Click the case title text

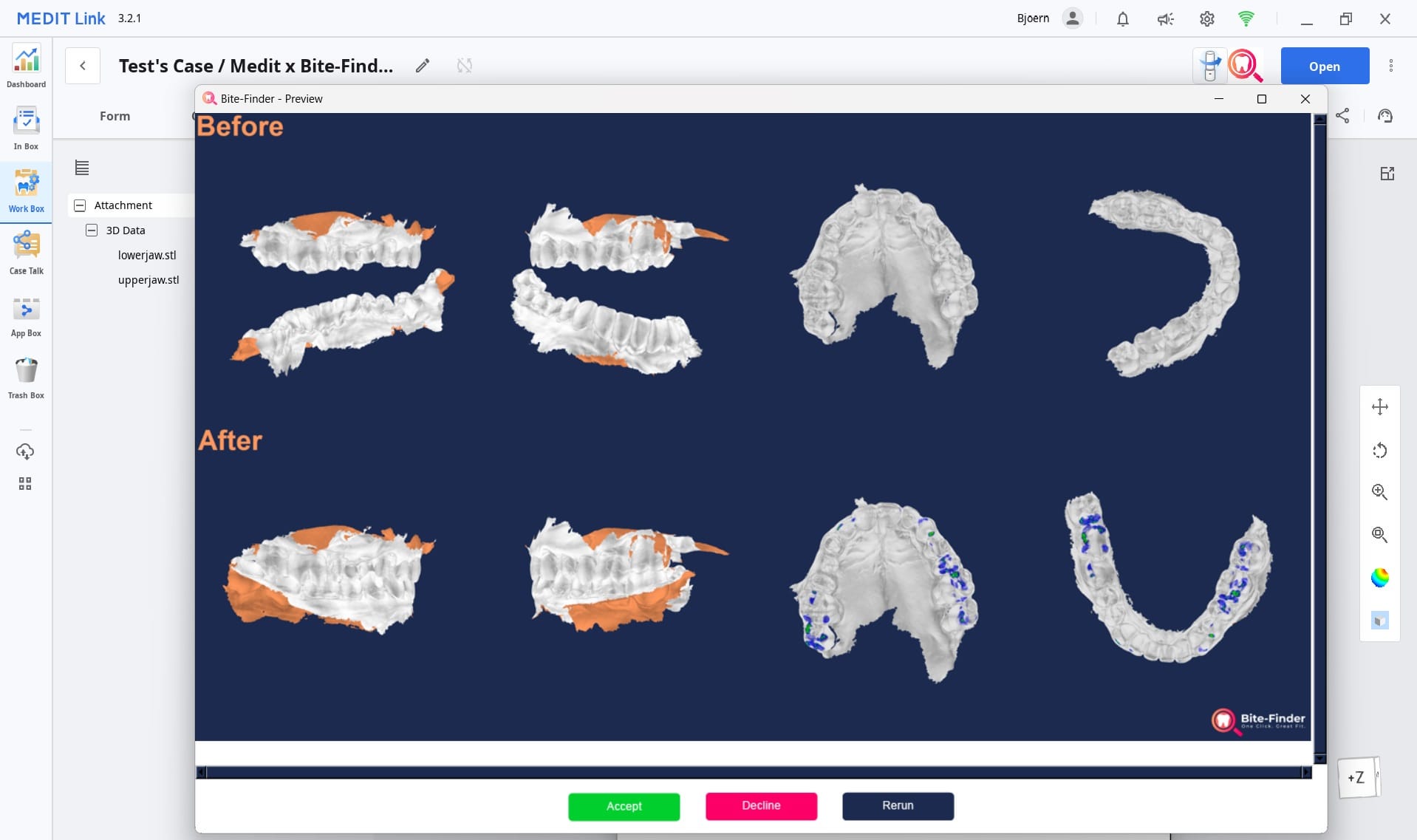256,66
